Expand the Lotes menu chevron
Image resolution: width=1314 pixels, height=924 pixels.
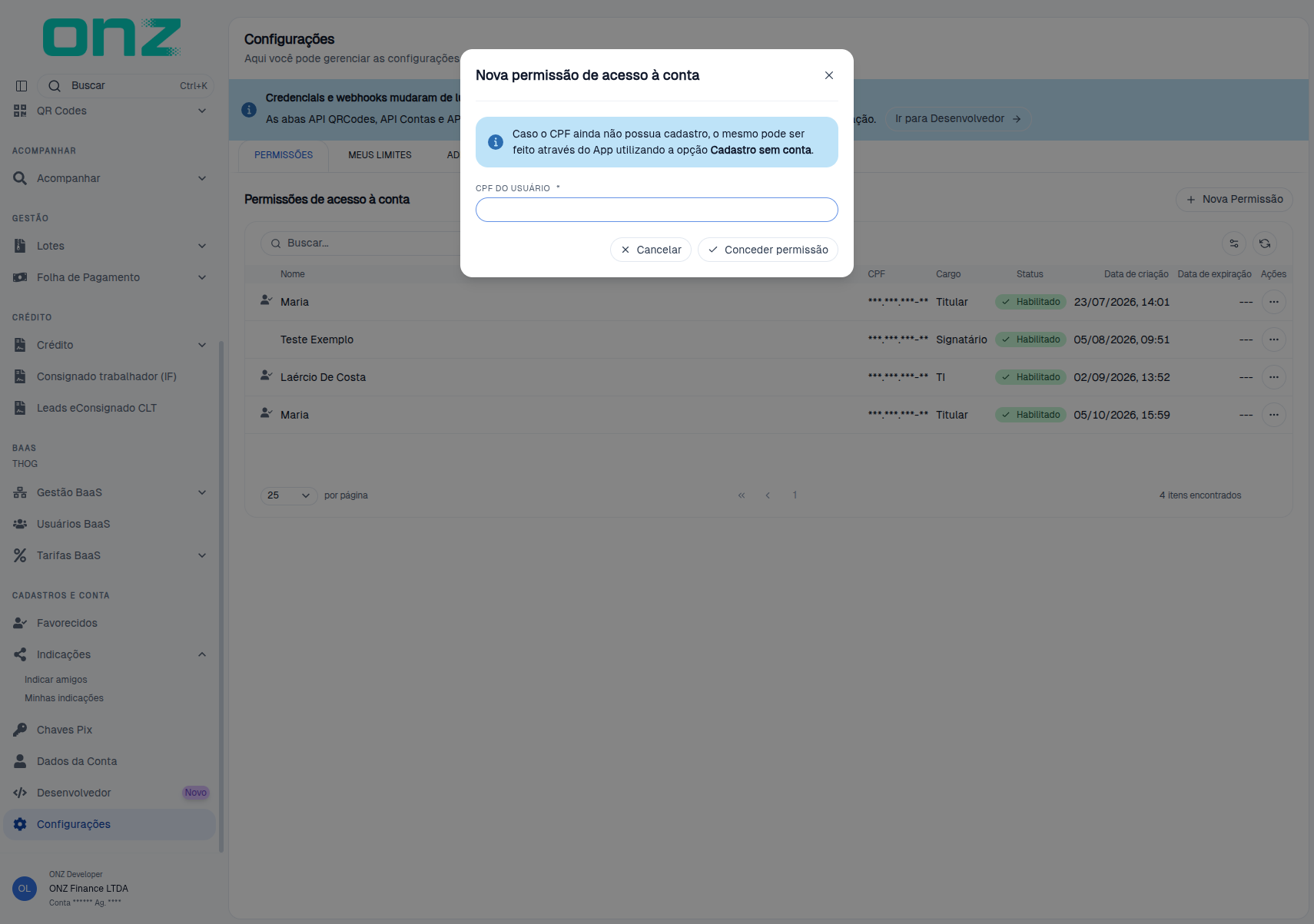[202, 246]
